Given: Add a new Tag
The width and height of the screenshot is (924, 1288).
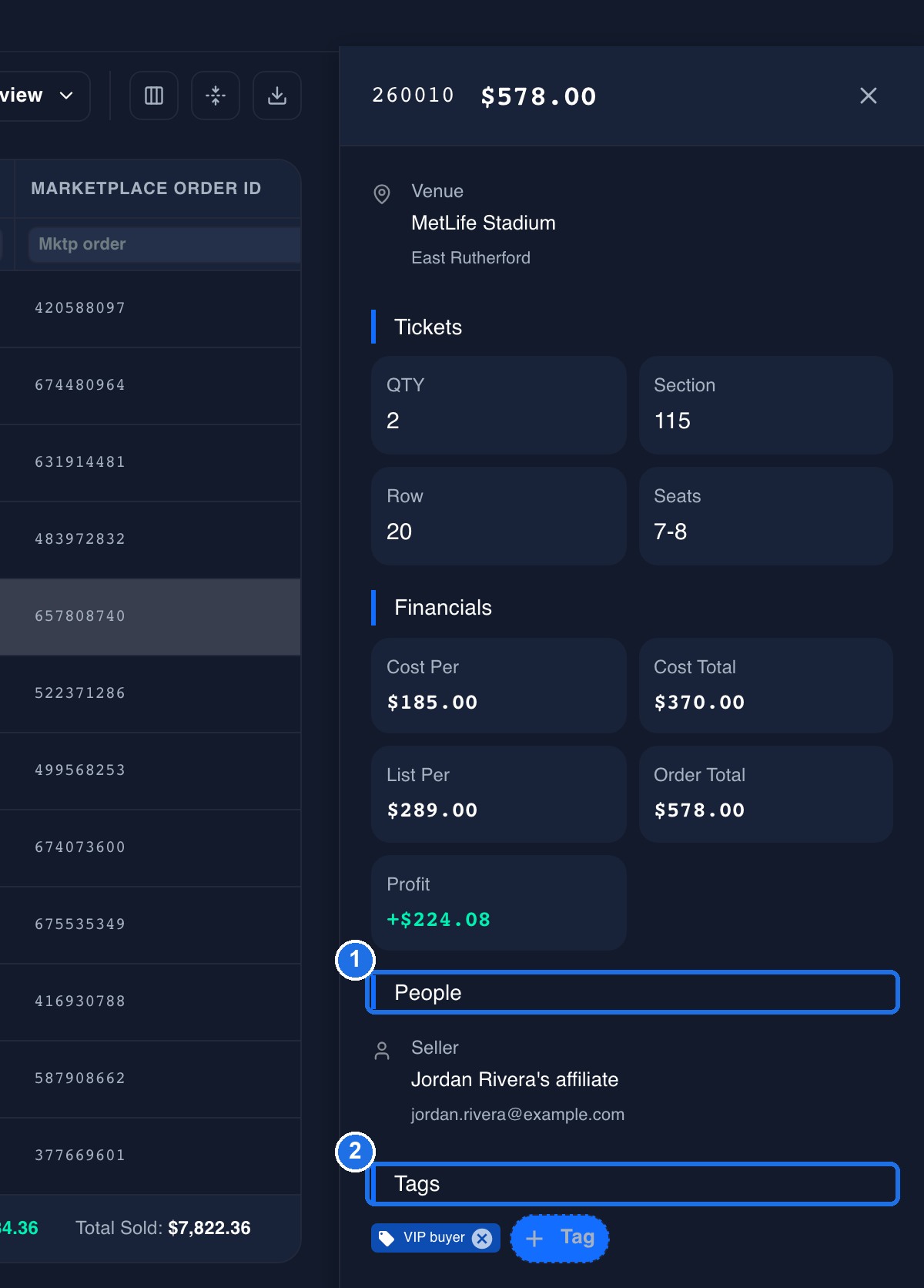Looking at the screenshot, I should click(x=560, y=1238).
